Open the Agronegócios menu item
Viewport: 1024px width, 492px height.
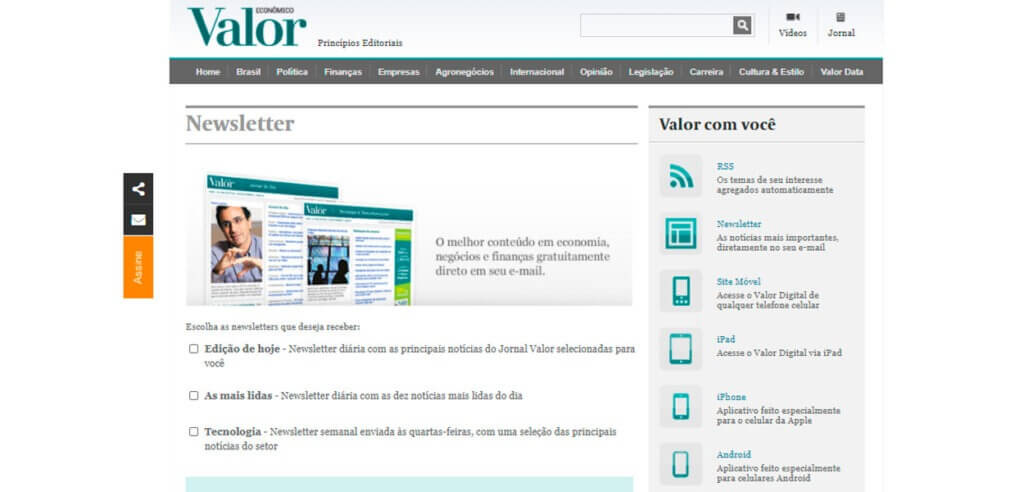point(464,72)
